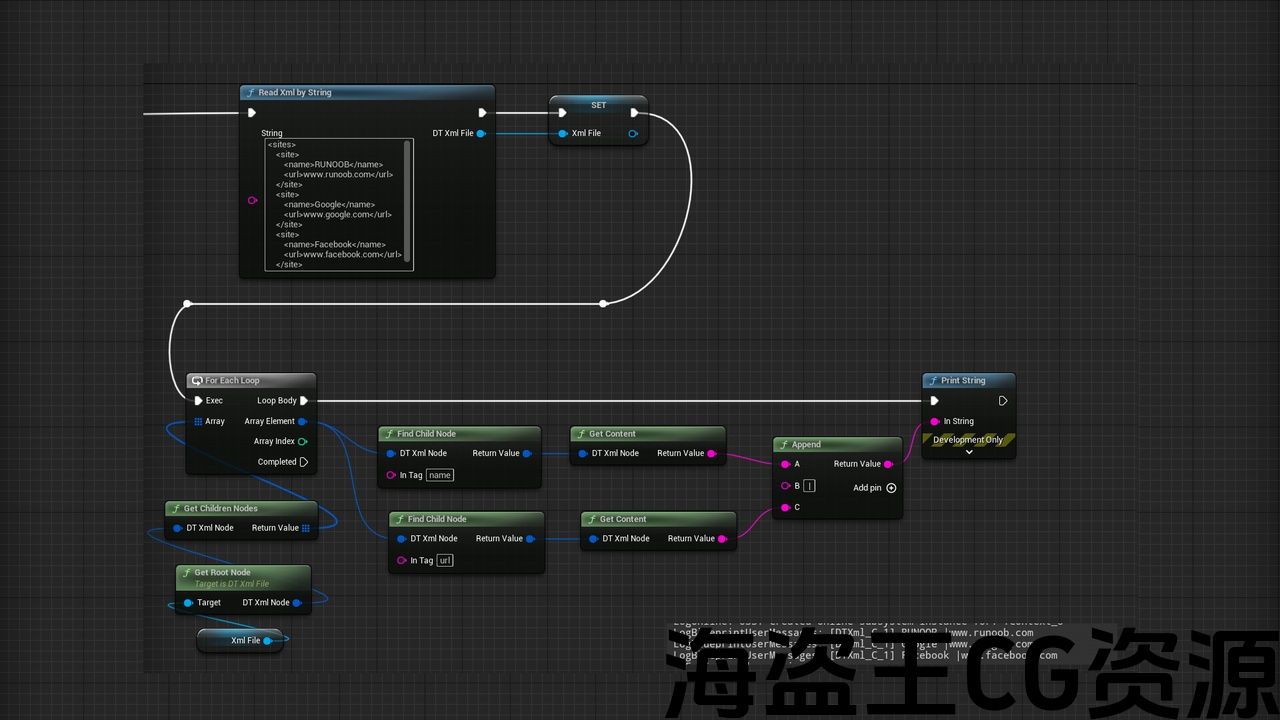Click the exec output pin of Print String
Viewport: 1280px width, 720px height.
coord(1003,401)
